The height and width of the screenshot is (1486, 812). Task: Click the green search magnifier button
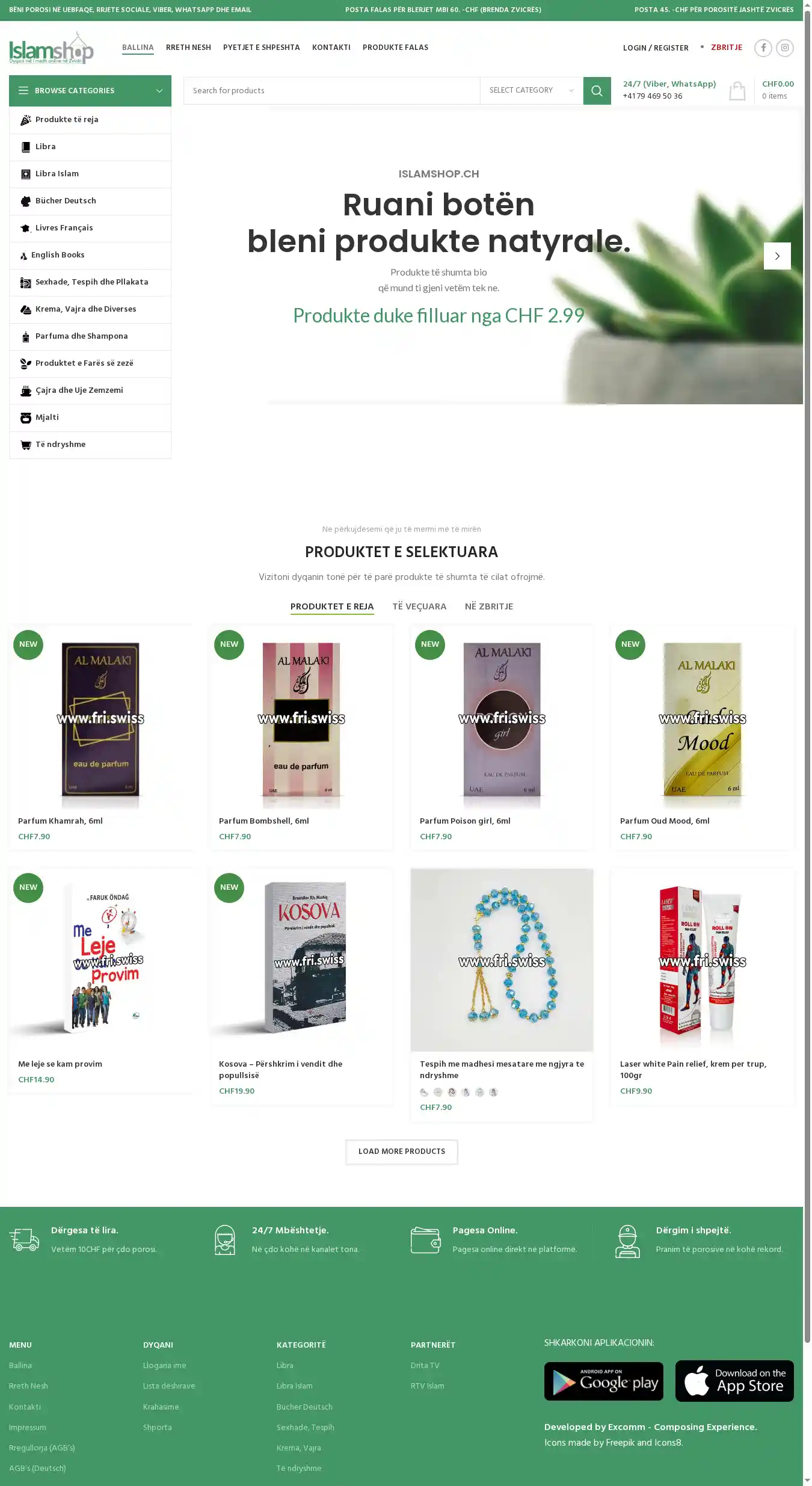pos(597,91)
